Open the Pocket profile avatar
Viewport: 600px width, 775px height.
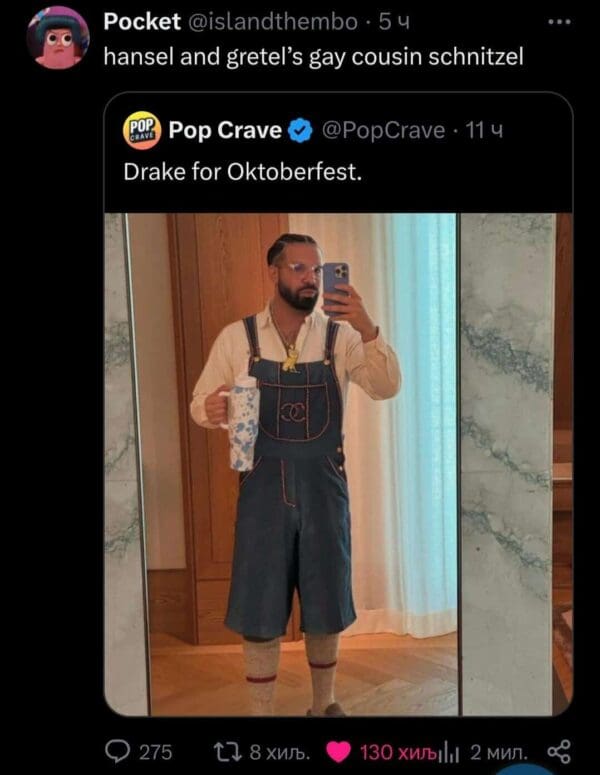pyautogui.click(x=59, y=37)
